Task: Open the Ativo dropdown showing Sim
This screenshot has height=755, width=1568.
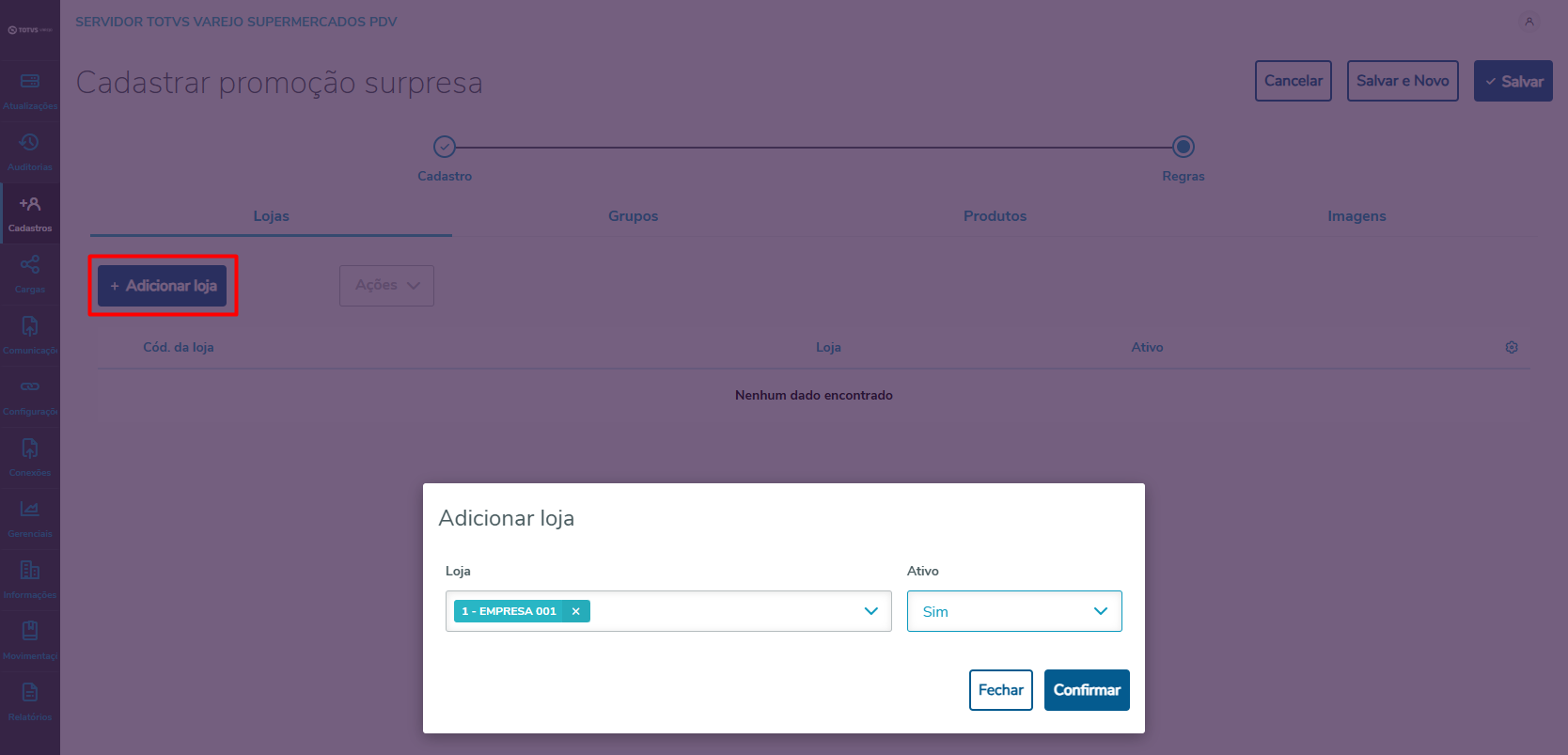Action: tap(1014, 611)
